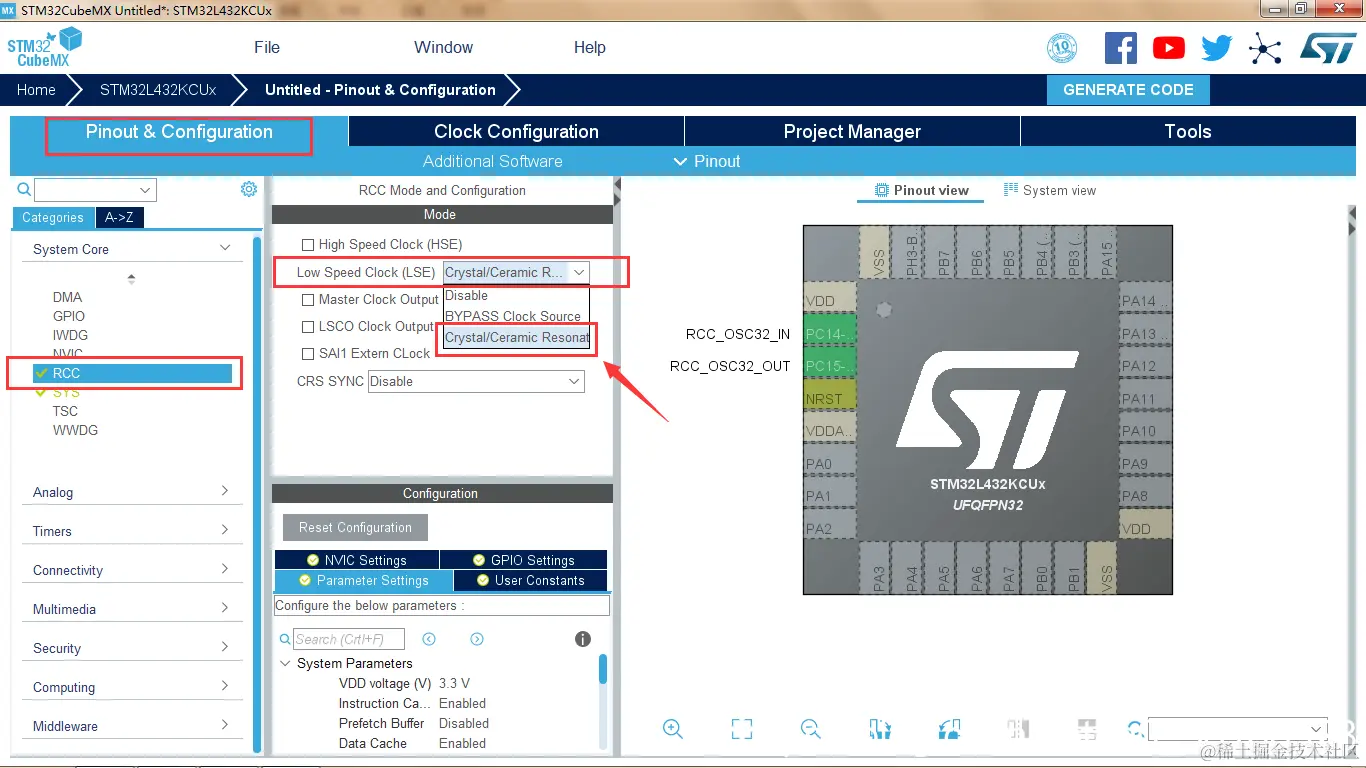Click the STM32CubeMX logo
The height and width of the screenshot is (768, 1366).
(44, 47)
